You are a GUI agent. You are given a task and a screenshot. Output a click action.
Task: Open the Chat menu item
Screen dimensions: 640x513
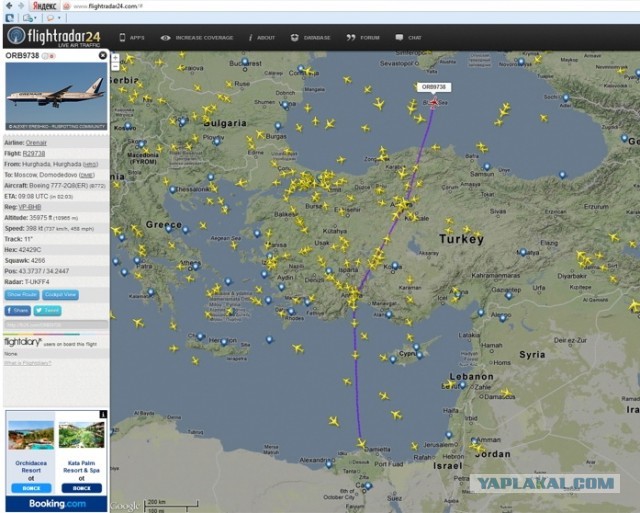415,38
